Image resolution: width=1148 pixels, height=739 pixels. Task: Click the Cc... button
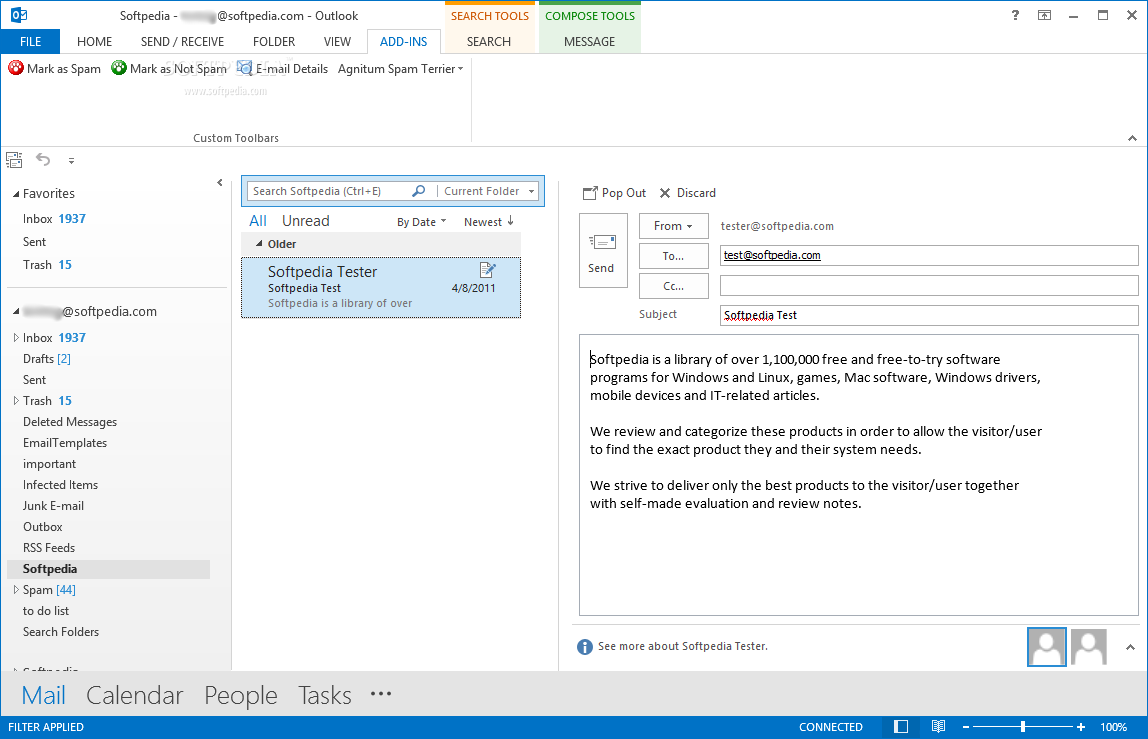click(x=674, y=286)
